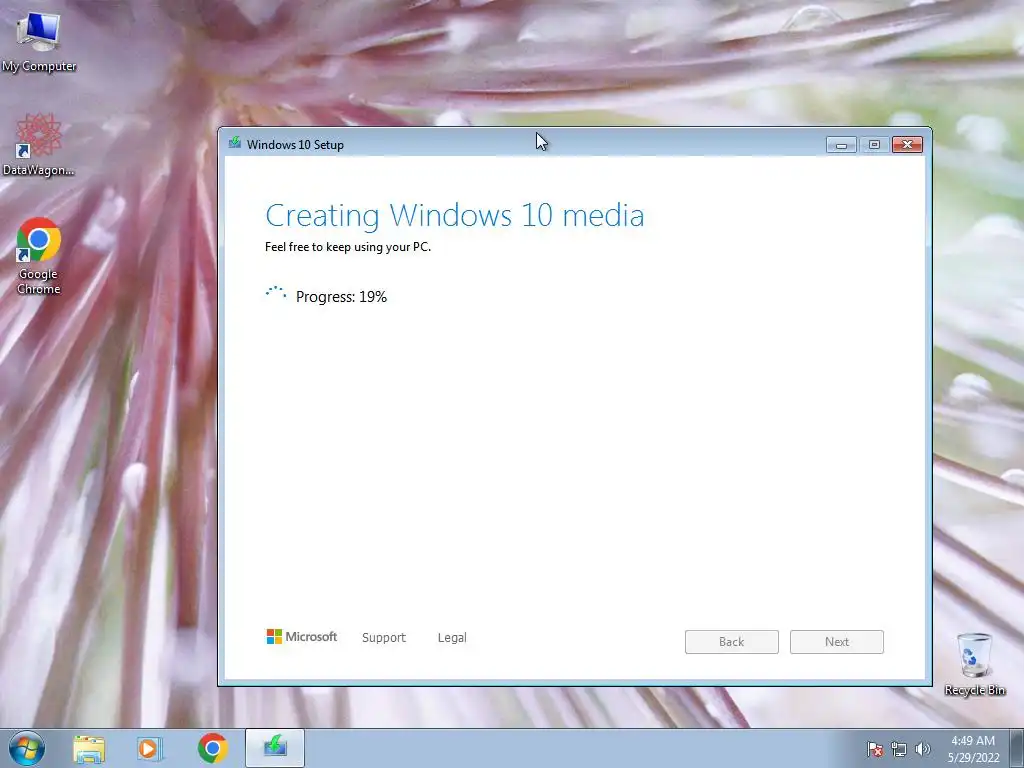
Task: Click the 'Progress: 19%' text
Action: [342, 296]
